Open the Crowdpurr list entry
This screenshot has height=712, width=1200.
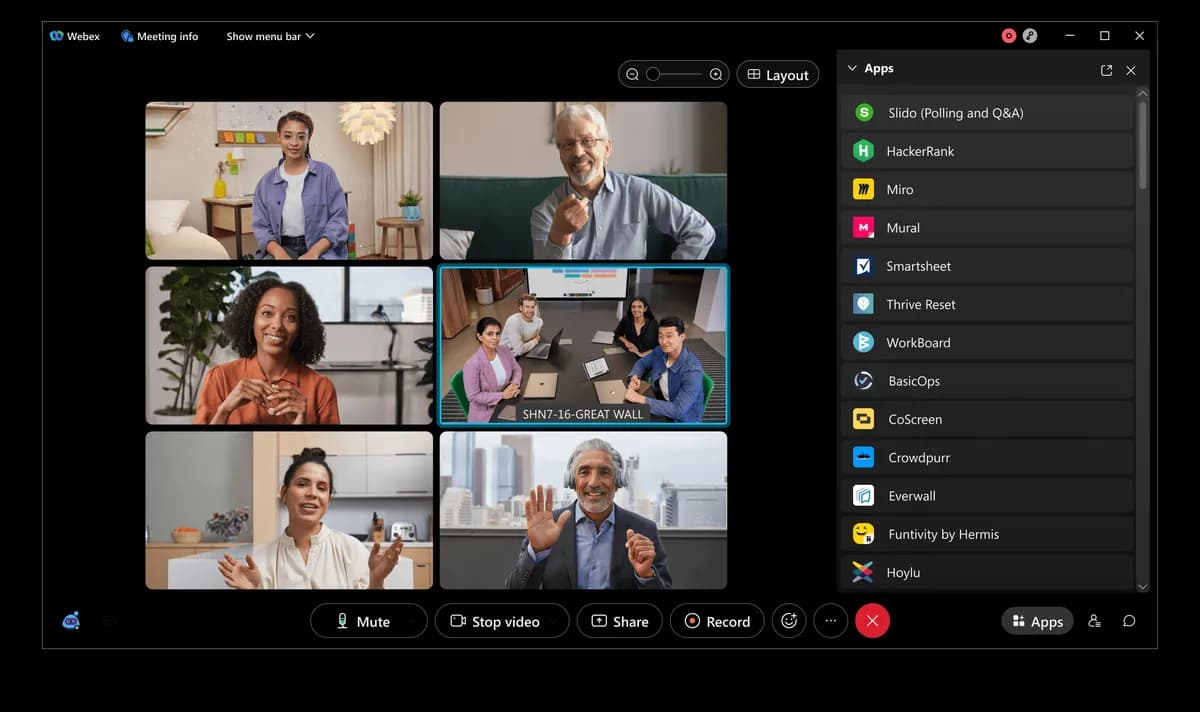pos(987,457)
